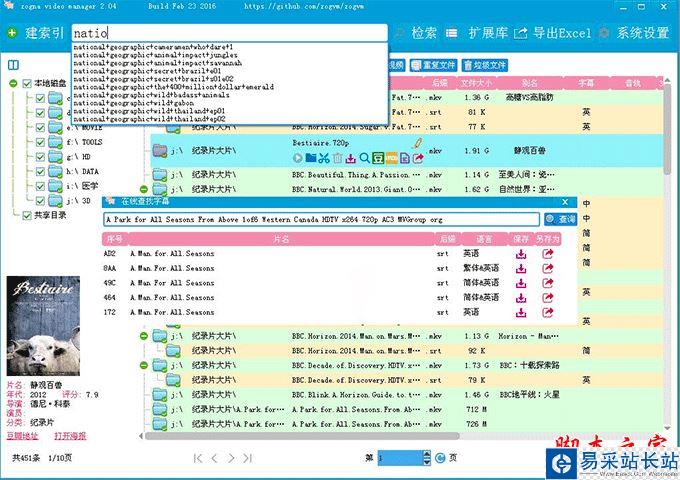
Task: Go to next page arrow
Action: pos(231,458)
